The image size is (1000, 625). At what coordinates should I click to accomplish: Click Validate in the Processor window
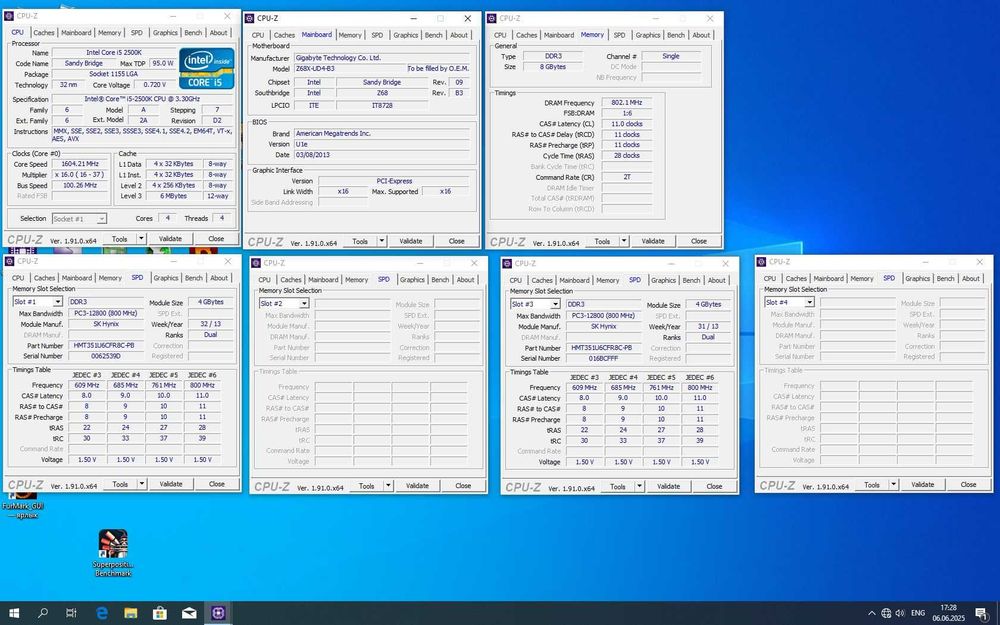tap(170, 239)
